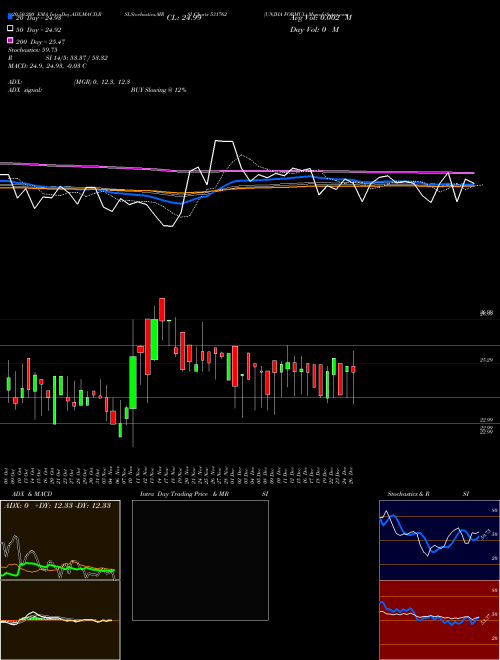Click the RSI 14/5: 53.37 / 53.32 readout
This screenshot has width=500, height=660.
(x=58, y=58)
